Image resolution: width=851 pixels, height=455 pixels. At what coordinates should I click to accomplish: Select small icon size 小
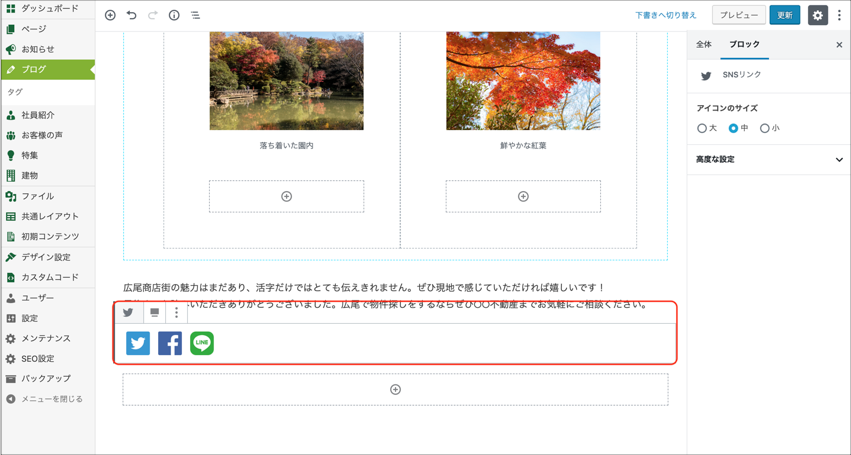click(x=765, y=128)
